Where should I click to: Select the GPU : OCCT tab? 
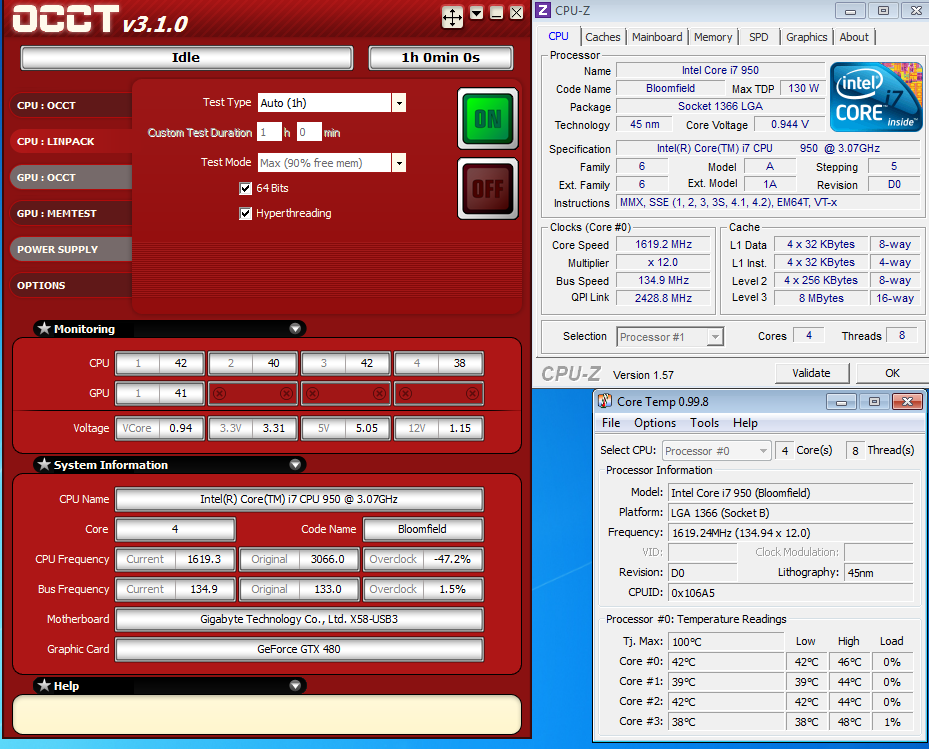71,177
